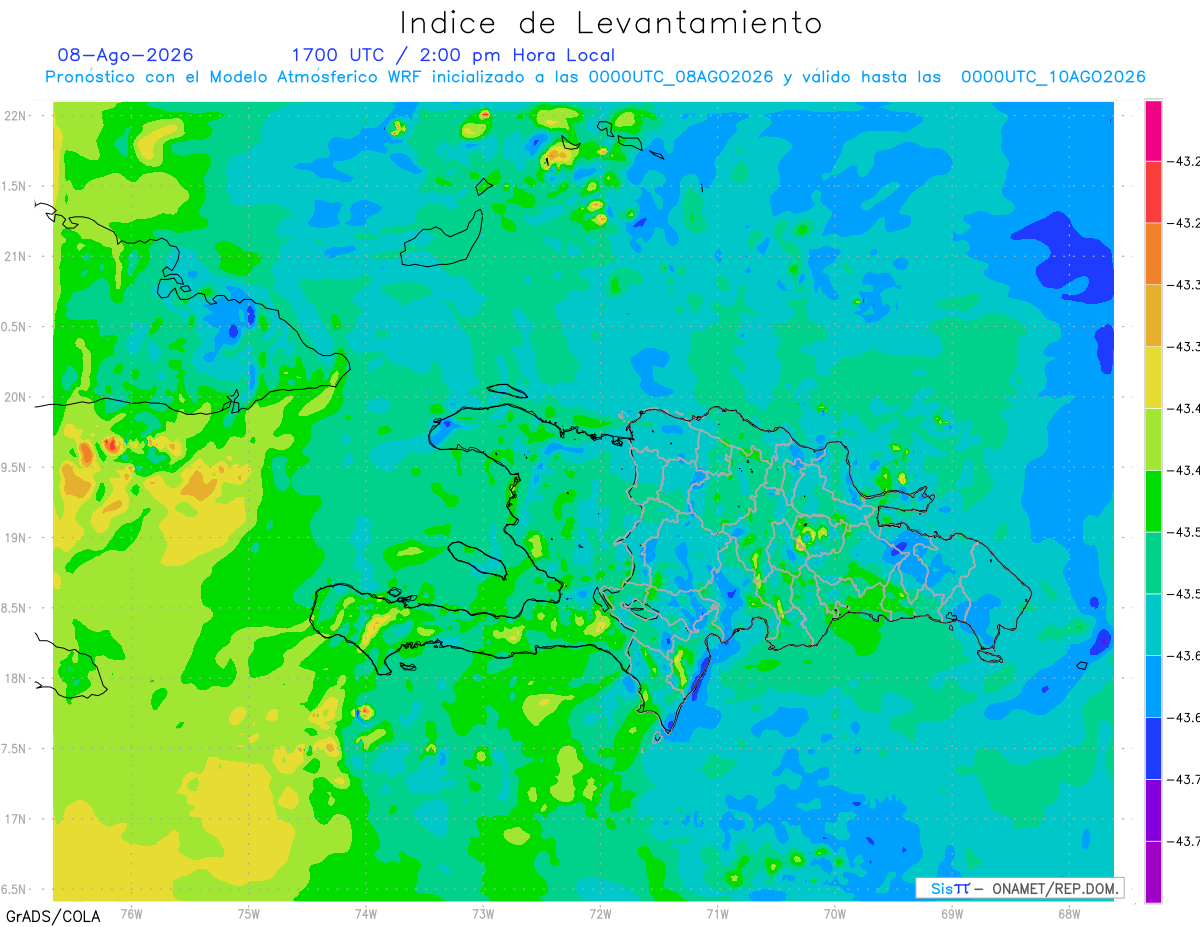Click the "76W" longitude label
The height and width of the screenshot is (927, 1200).
coord(131,913)
